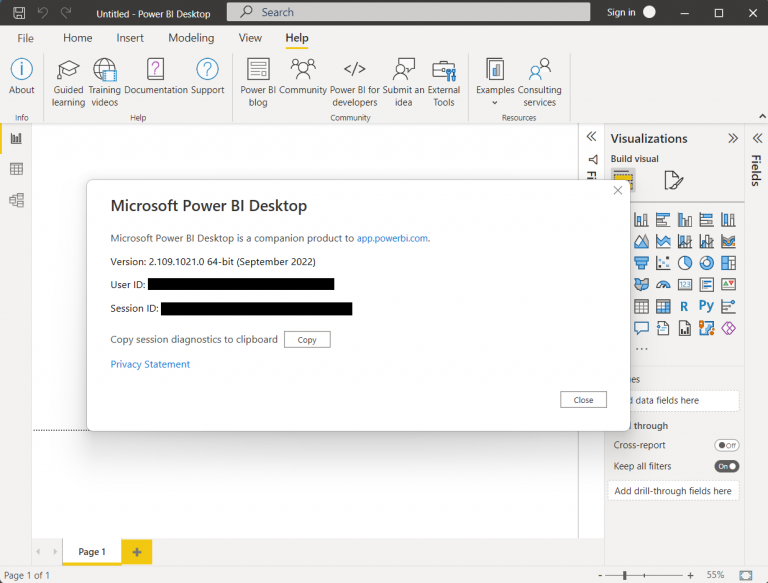Click the Copy session diagnostics button
This screenshot has height=583, width=768.
tap(307, 340)
